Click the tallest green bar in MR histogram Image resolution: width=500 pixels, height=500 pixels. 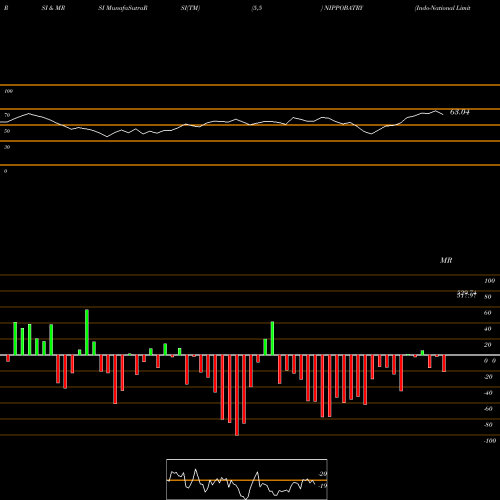point(87,332)
